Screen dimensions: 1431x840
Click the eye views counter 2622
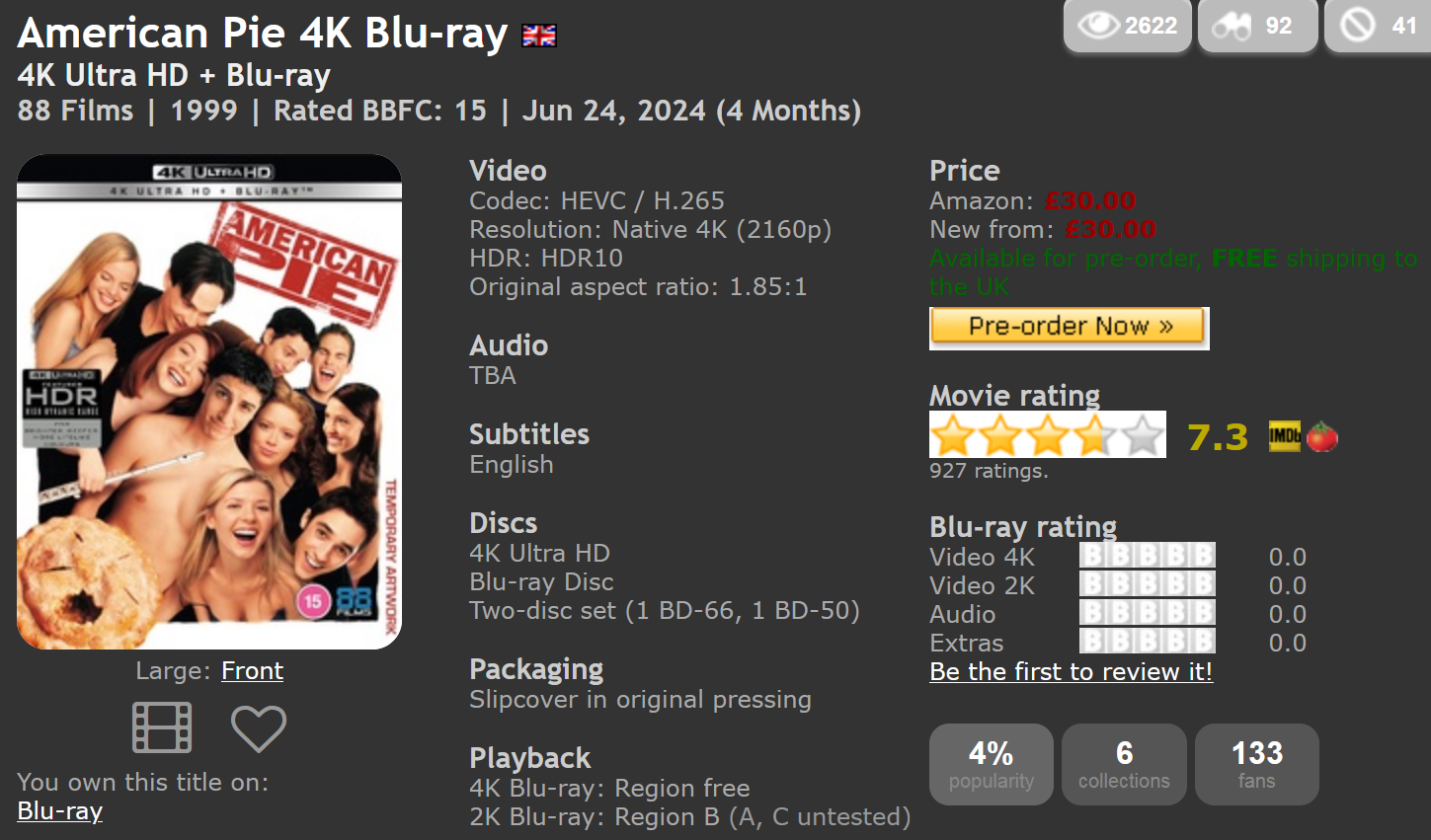[1128, 26]
